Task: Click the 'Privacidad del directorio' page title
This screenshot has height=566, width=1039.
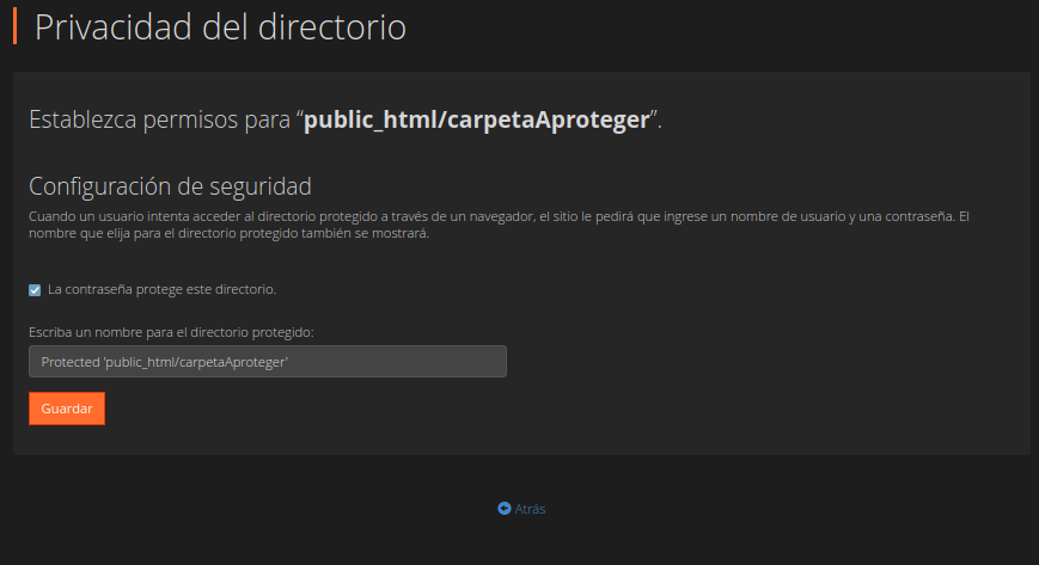Action: (220, 27)
